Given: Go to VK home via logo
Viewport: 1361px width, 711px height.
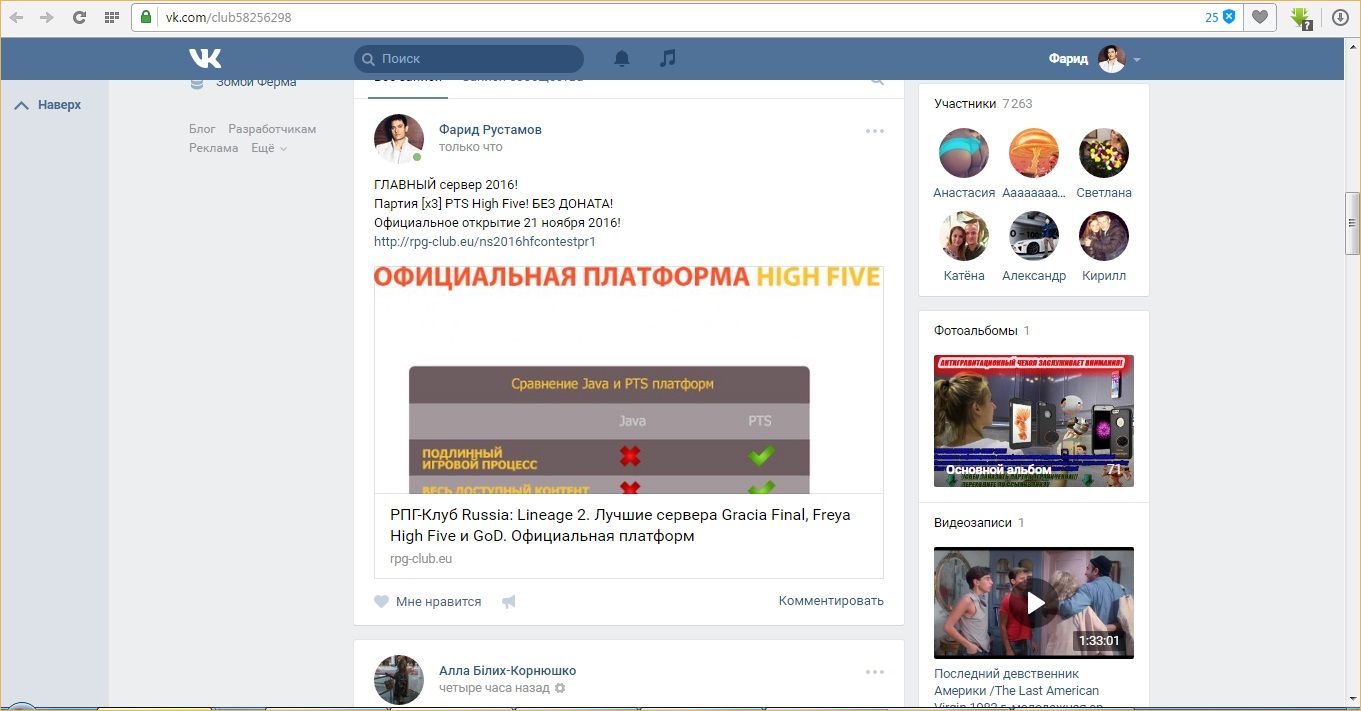Looking at the screenshot, I should click(205, 58).
